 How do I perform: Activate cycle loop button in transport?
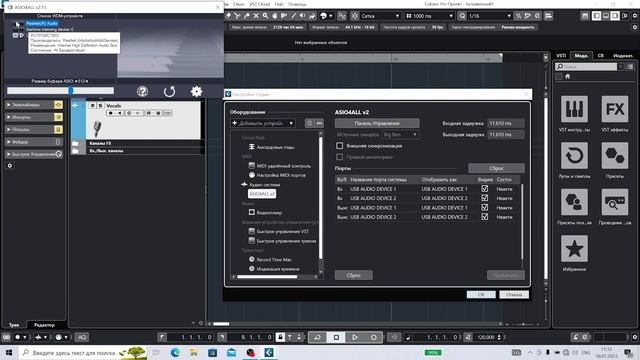[317, 337]
